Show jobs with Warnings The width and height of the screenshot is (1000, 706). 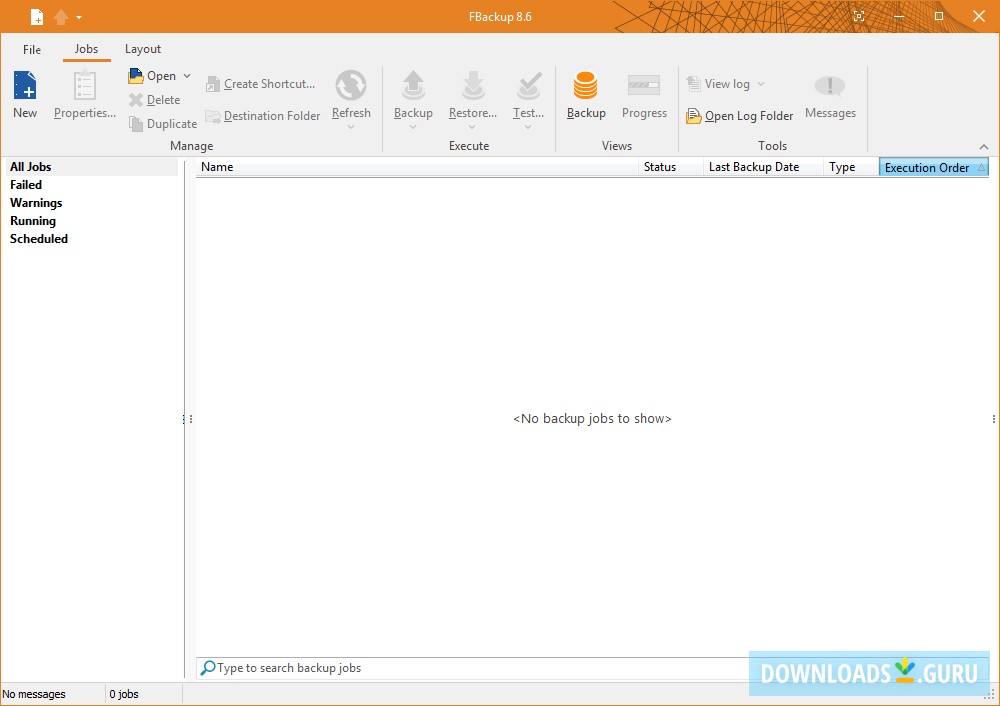[36, 203]
